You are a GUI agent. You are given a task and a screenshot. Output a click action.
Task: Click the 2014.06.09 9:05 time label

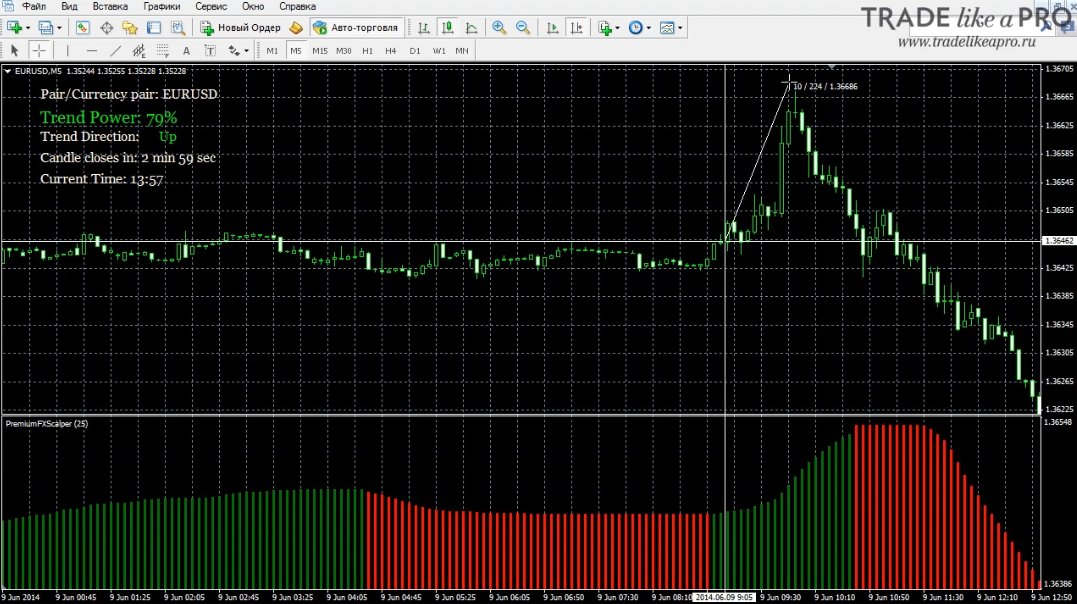point(723,597)
